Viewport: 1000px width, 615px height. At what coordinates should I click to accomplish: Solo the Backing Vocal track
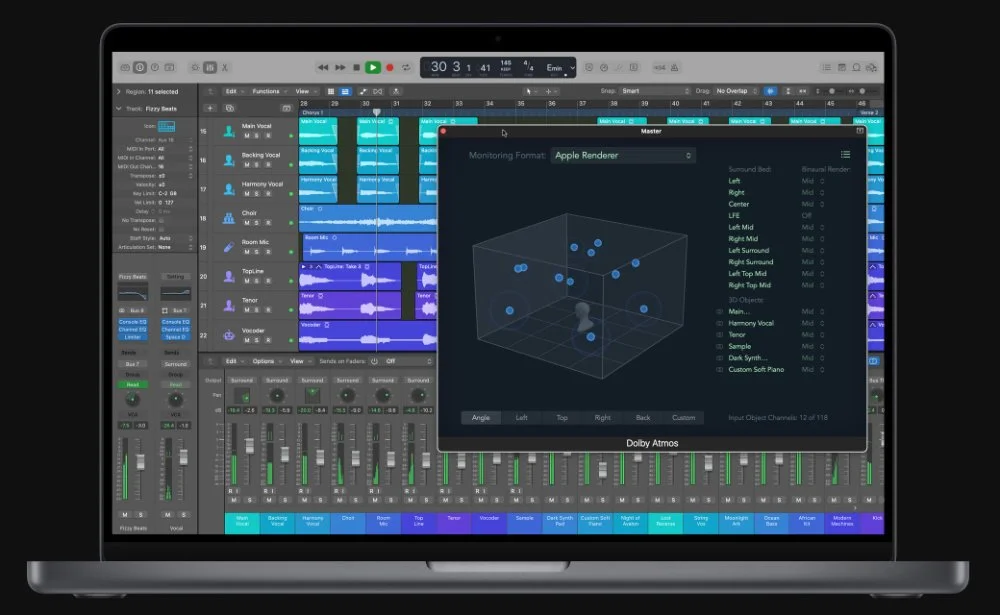click(257, 165)
